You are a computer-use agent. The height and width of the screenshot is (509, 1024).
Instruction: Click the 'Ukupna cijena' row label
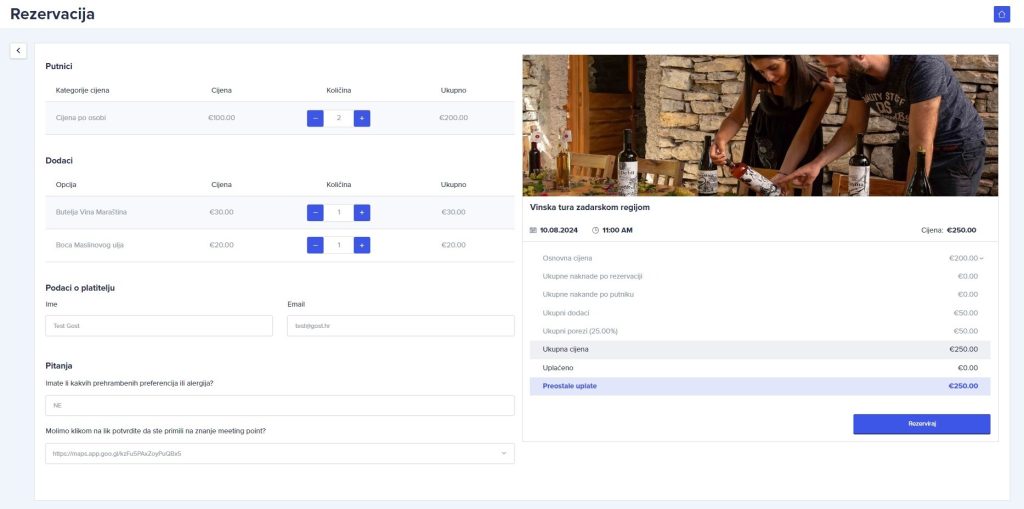coord(566,350)
